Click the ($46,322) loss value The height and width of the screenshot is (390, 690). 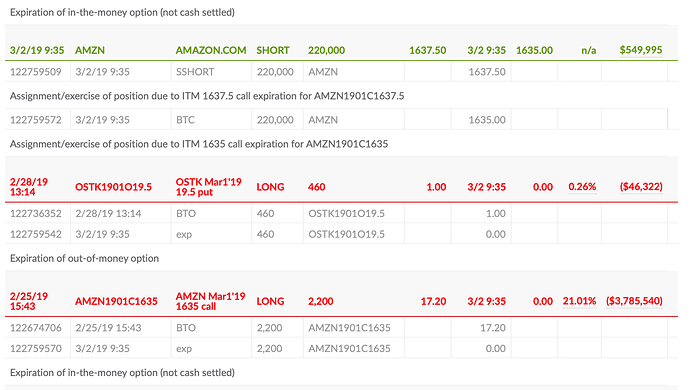[641, 187]
